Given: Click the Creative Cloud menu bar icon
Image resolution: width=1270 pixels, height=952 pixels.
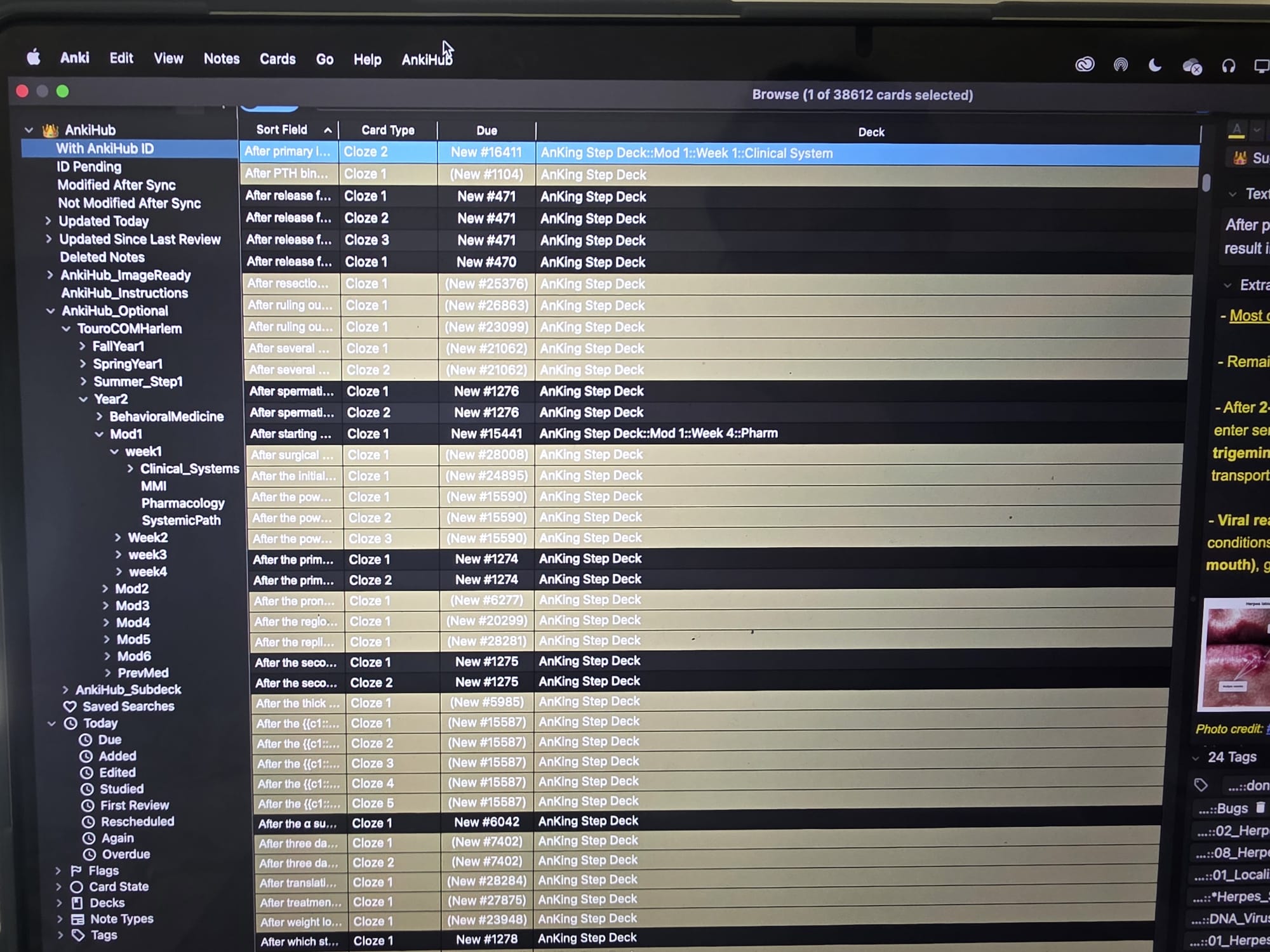Looking at the screenshot, I should pyautogui.click(x=1085, y=65).
